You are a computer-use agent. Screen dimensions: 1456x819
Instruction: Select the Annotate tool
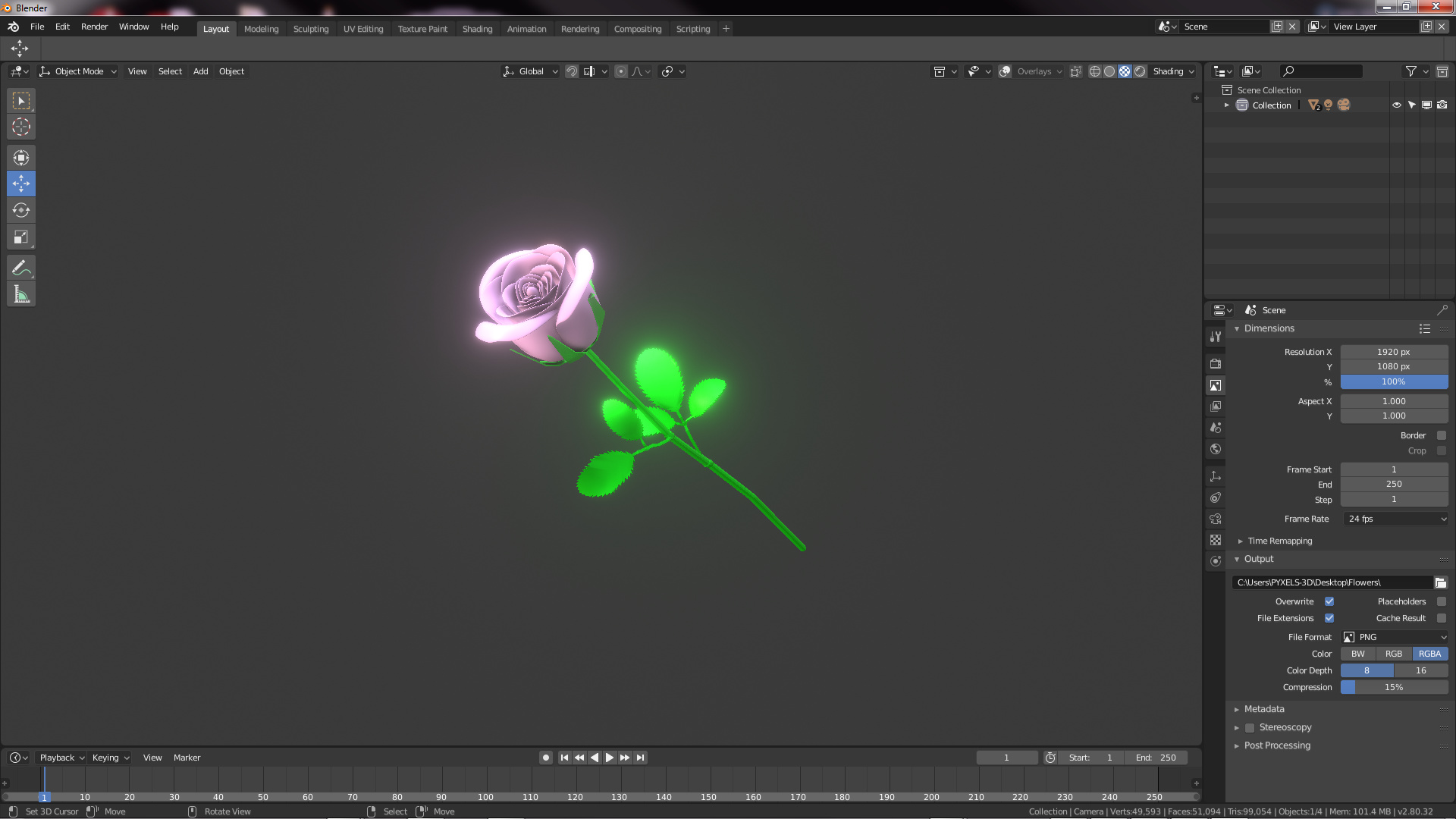tap(20, 267)
